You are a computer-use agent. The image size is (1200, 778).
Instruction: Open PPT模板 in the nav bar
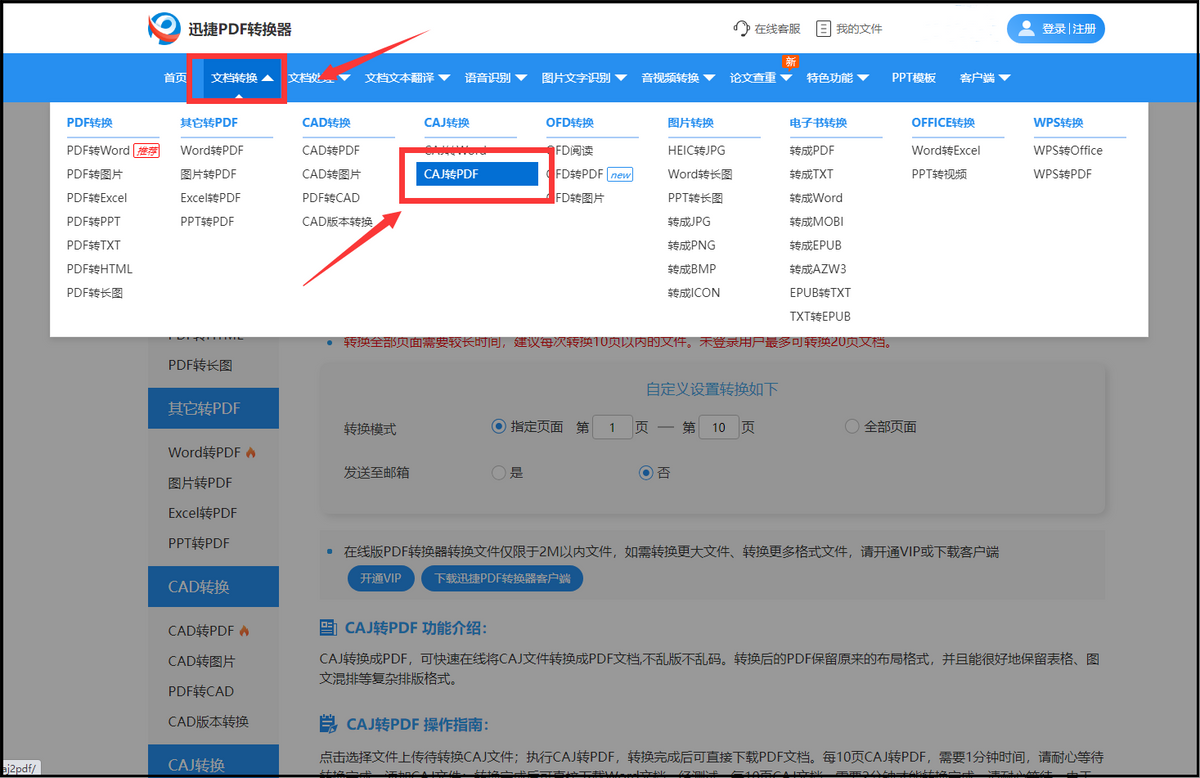(914, 78)
